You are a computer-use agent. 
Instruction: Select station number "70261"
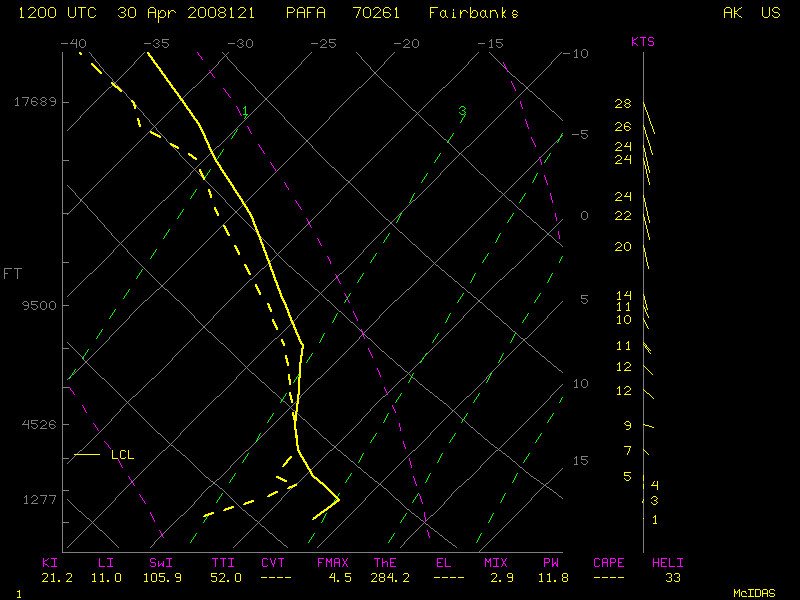tap(376, 13)
